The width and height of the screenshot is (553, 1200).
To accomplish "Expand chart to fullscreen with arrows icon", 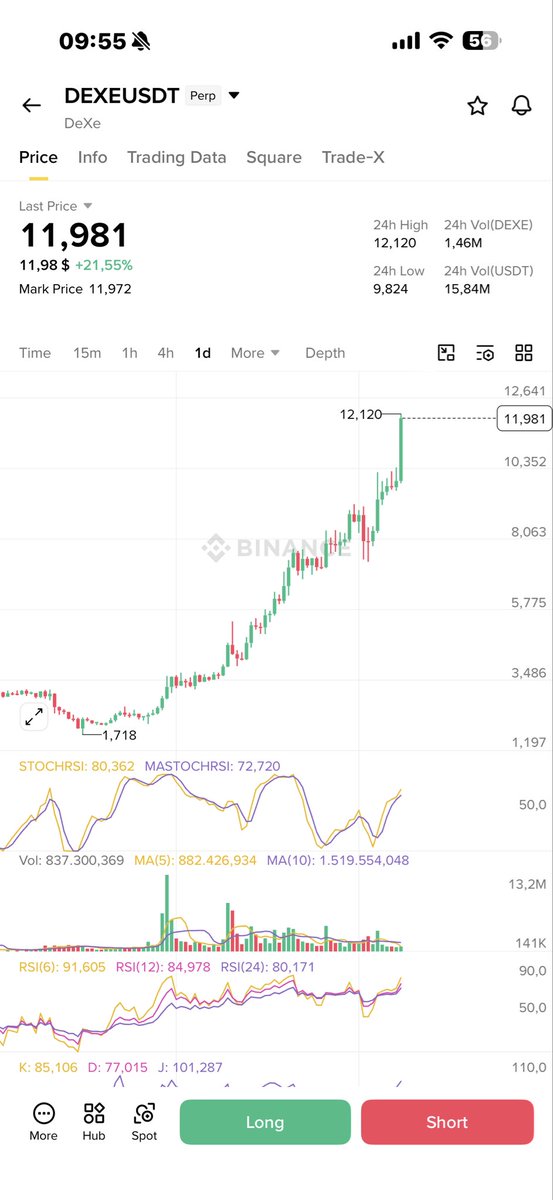I will [x=34, y=717].
